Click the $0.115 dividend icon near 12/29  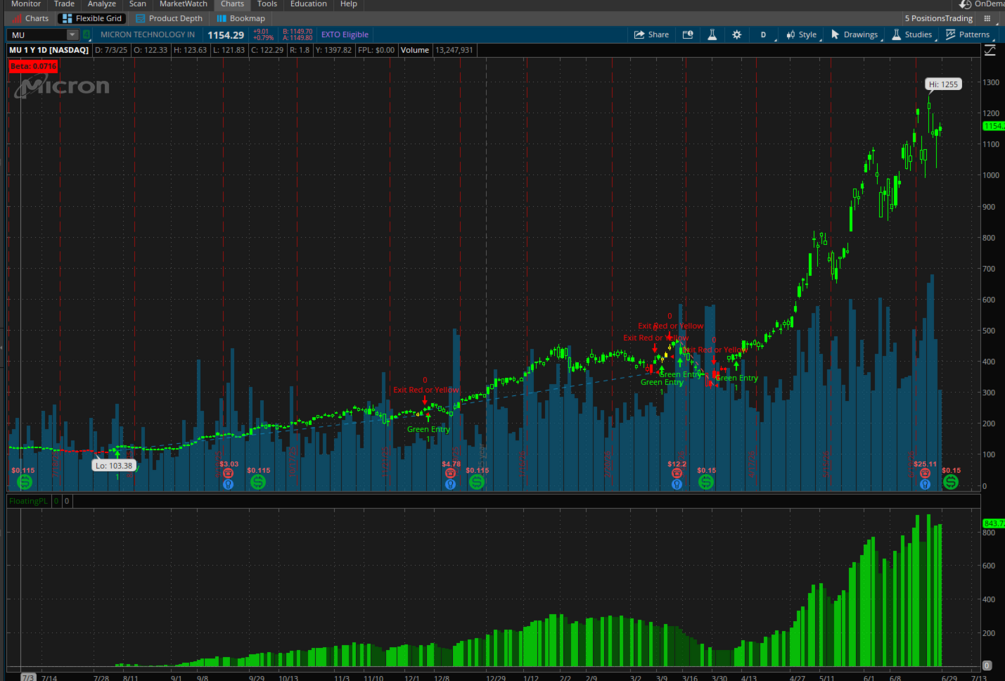pos(476,482)
